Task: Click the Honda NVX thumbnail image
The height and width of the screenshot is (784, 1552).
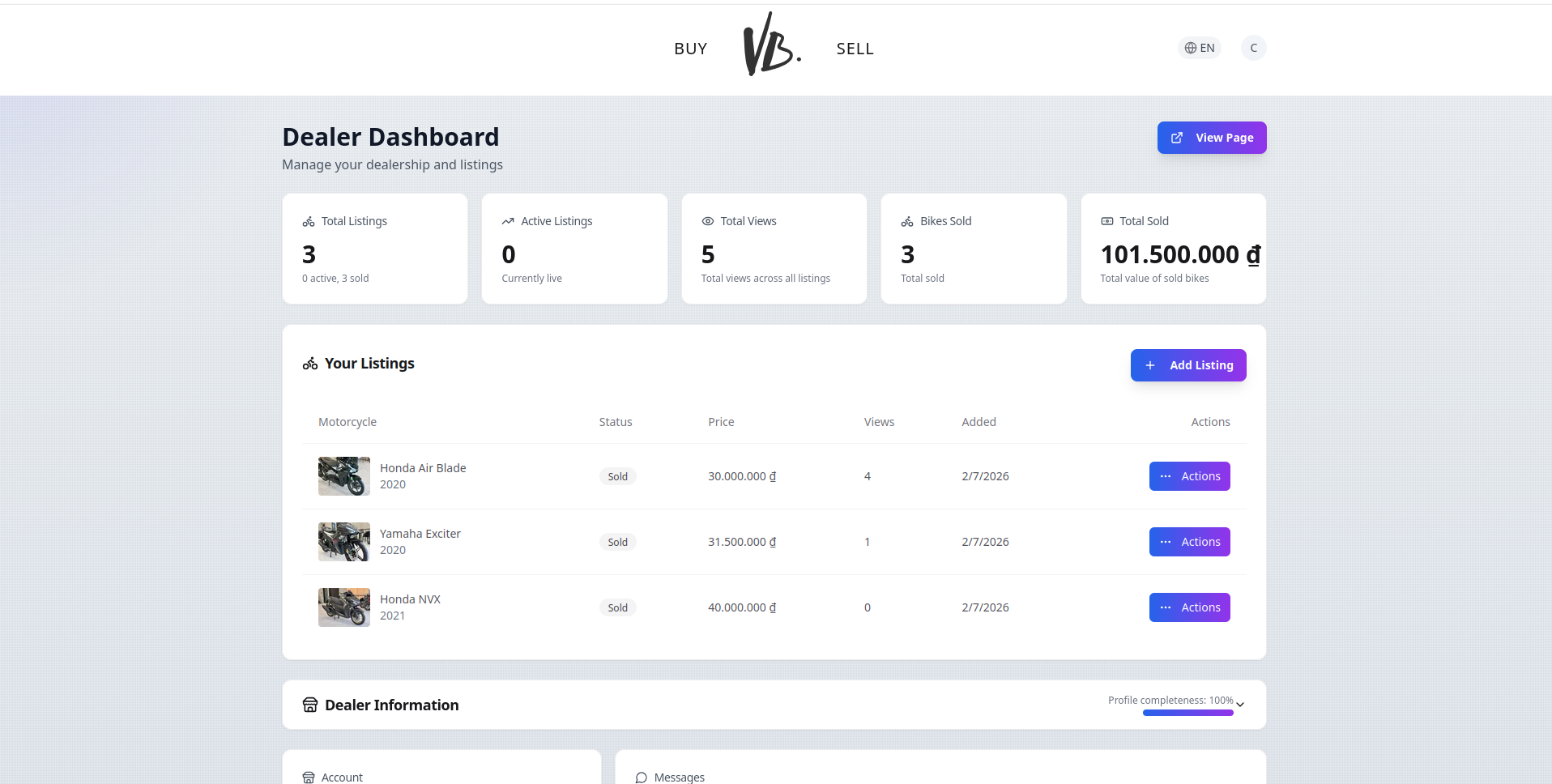Action: coord(344,607)
